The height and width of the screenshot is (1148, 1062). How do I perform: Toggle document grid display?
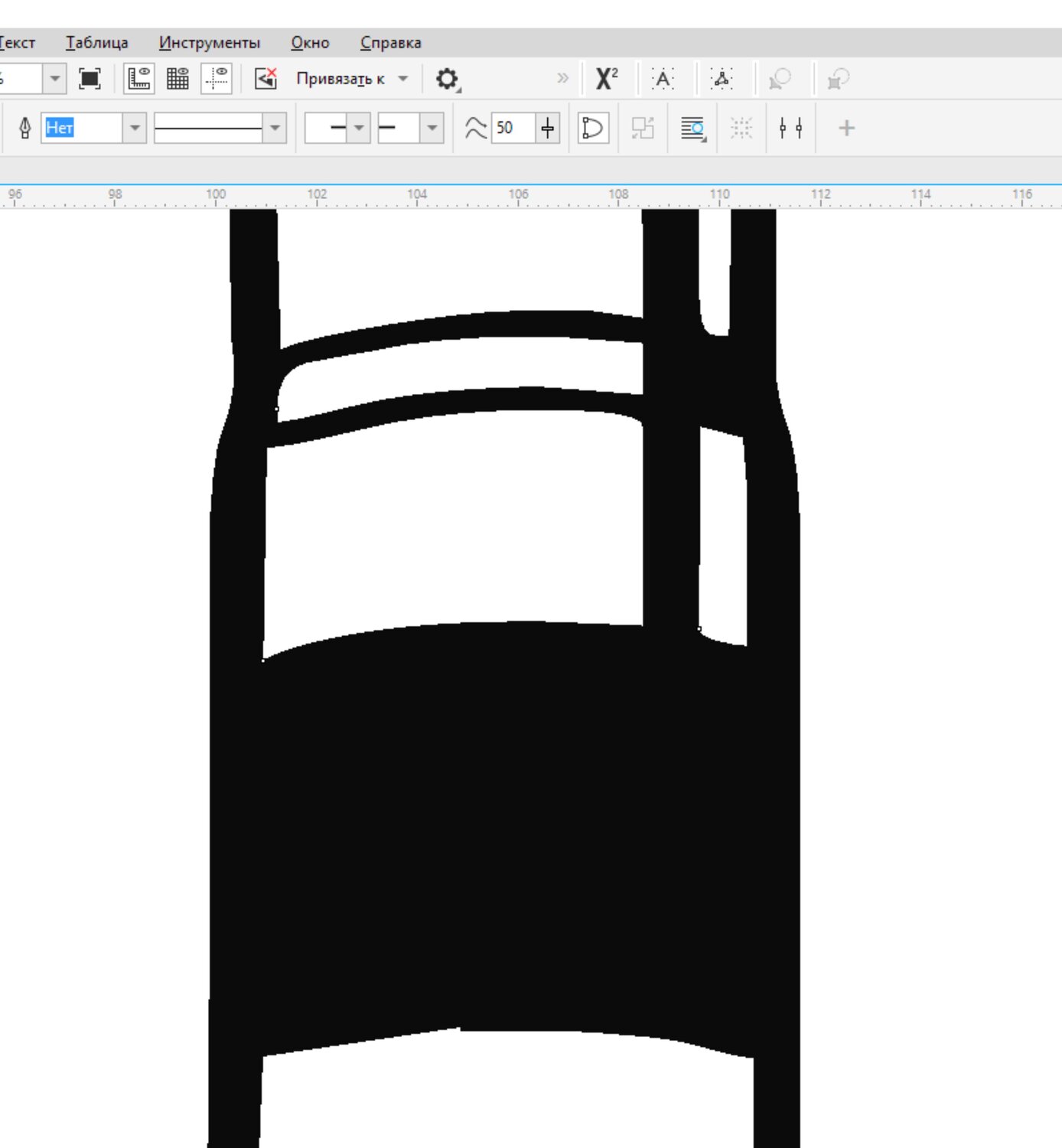[178, 79]
